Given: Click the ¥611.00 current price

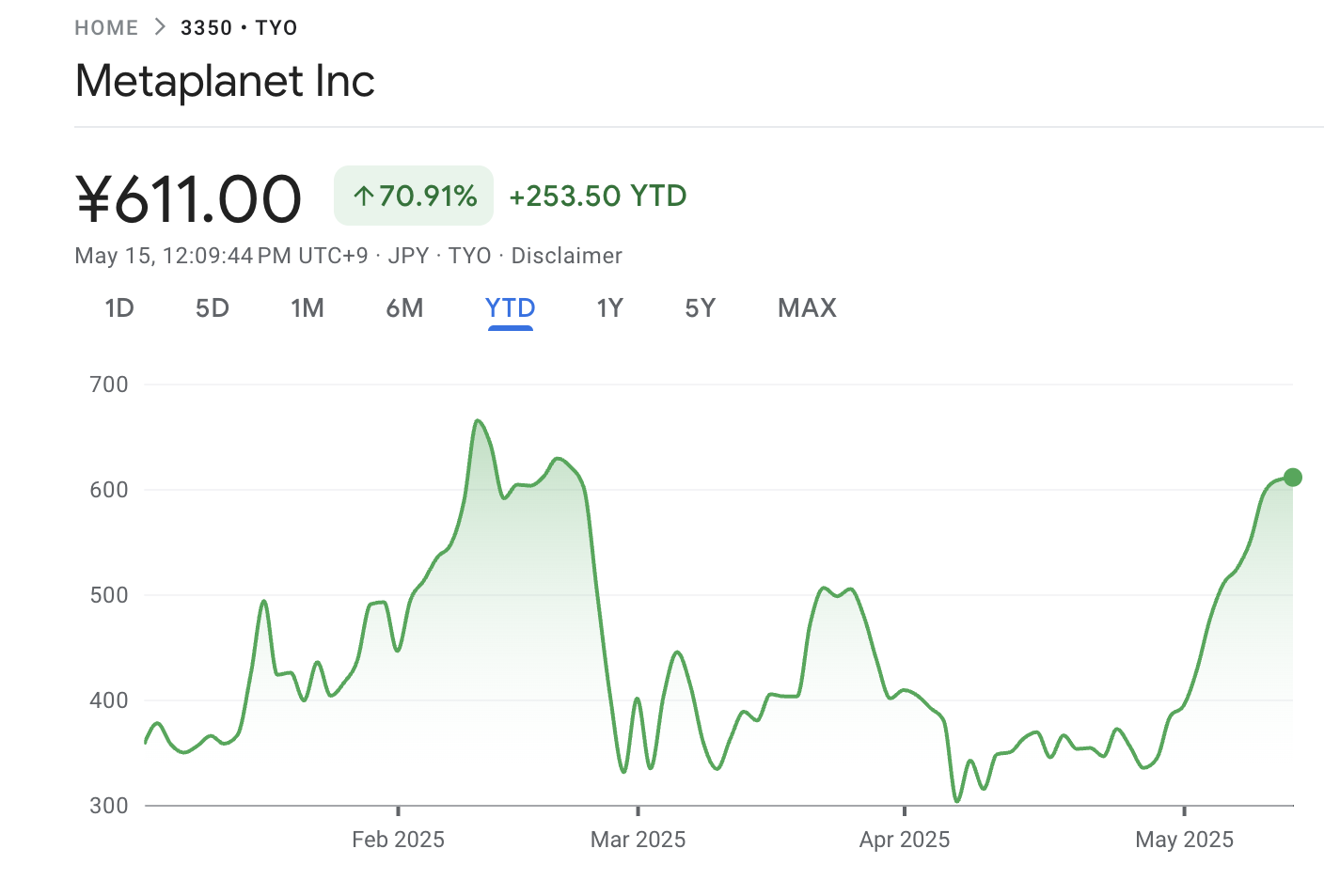Looking at the screenshot, I should point(188,196).
